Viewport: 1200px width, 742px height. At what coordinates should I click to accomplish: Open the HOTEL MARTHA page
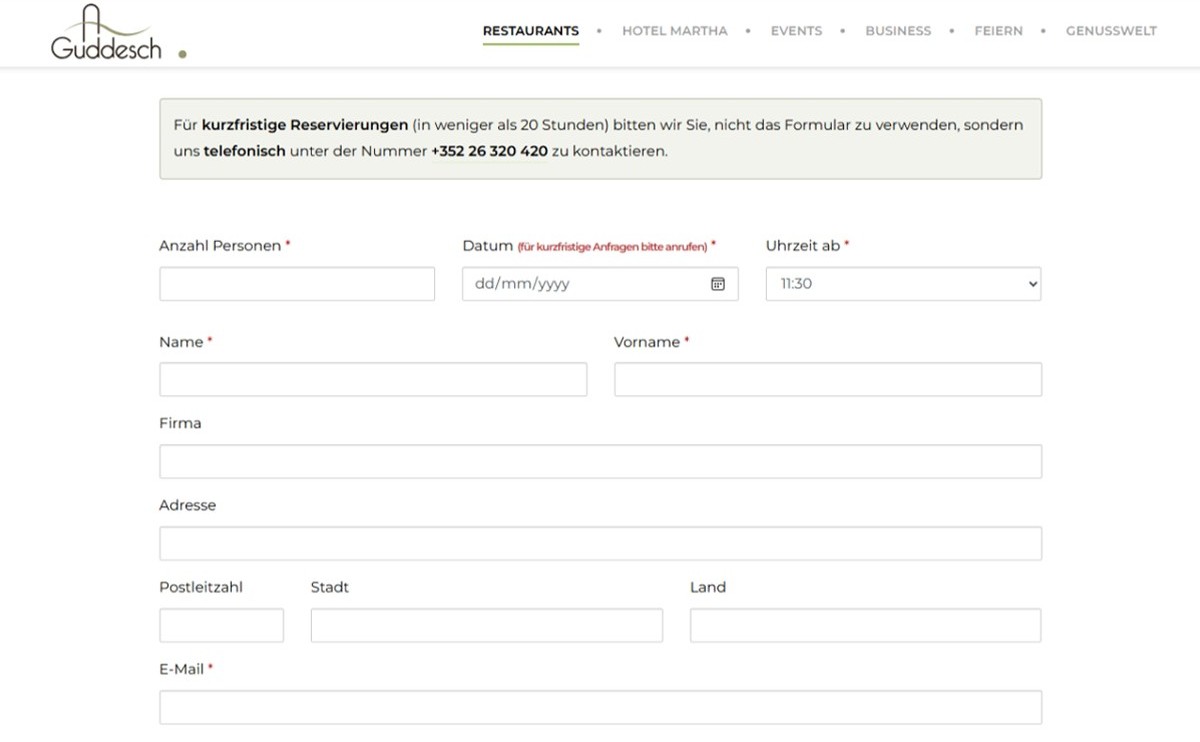coord(675,31)
